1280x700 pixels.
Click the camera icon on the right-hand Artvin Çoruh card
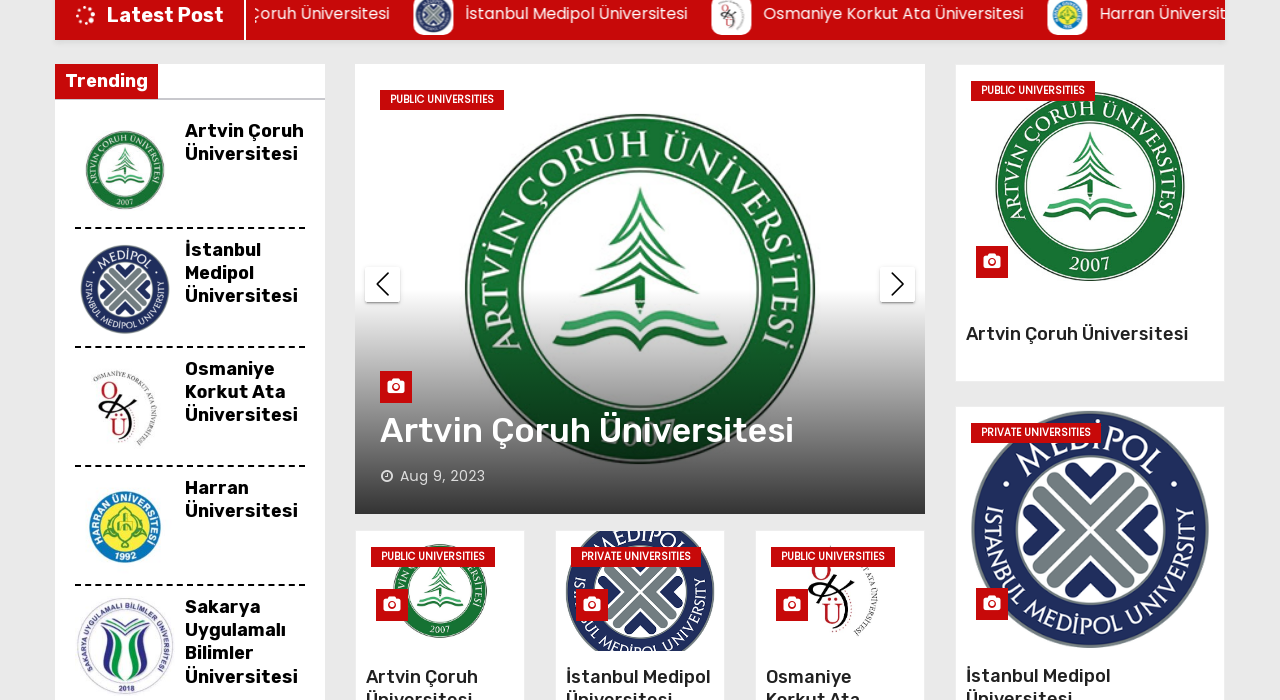coord(992,262)
